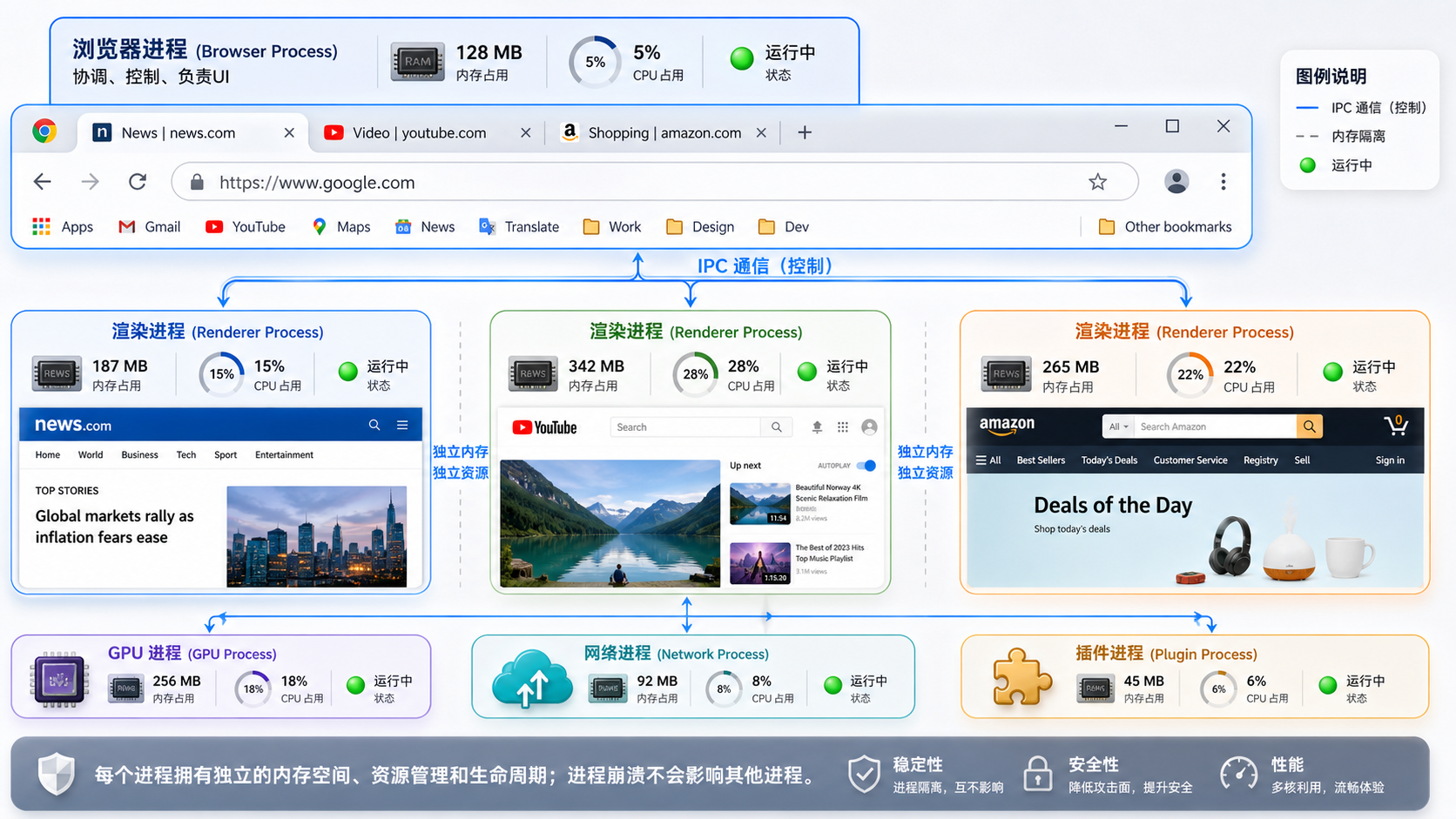Image resolution: width=1456 pixels, height=819 pixels.
Task: Open the Home section on news.com
Action: (48, 454)
